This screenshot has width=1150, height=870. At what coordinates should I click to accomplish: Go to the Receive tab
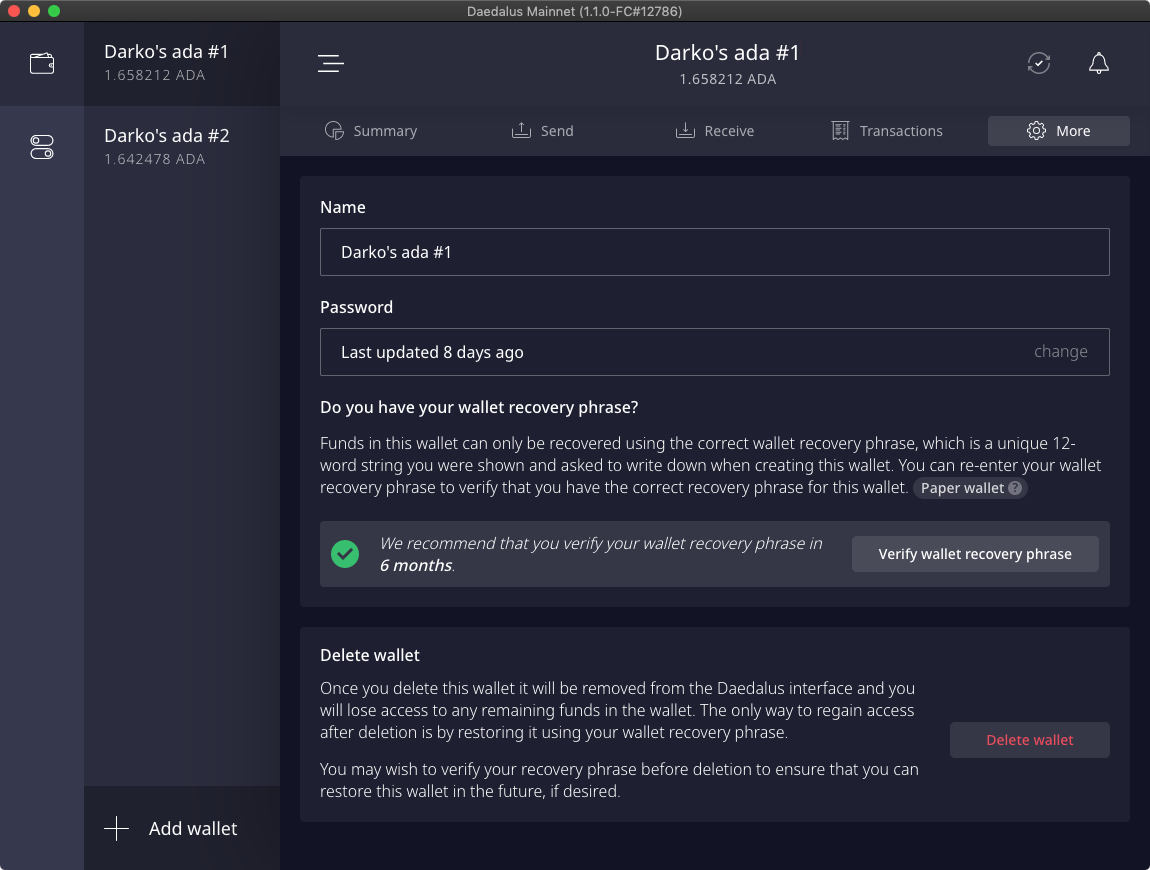coord(715,131)
